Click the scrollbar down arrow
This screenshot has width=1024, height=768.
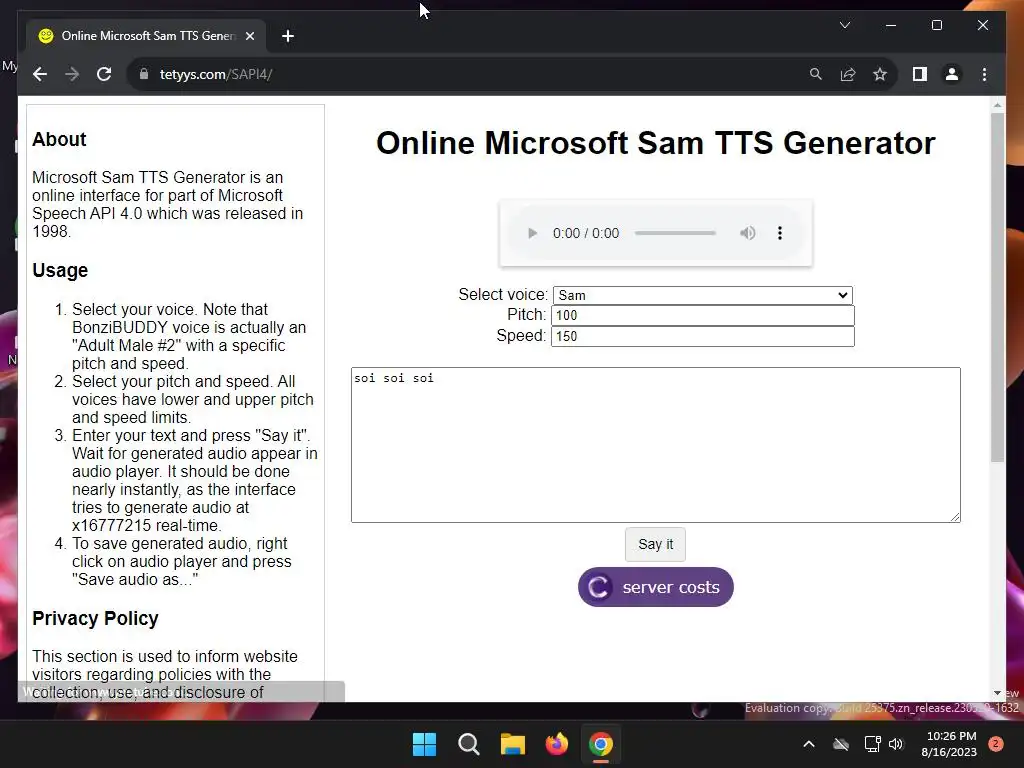click(x=997, y=694)
